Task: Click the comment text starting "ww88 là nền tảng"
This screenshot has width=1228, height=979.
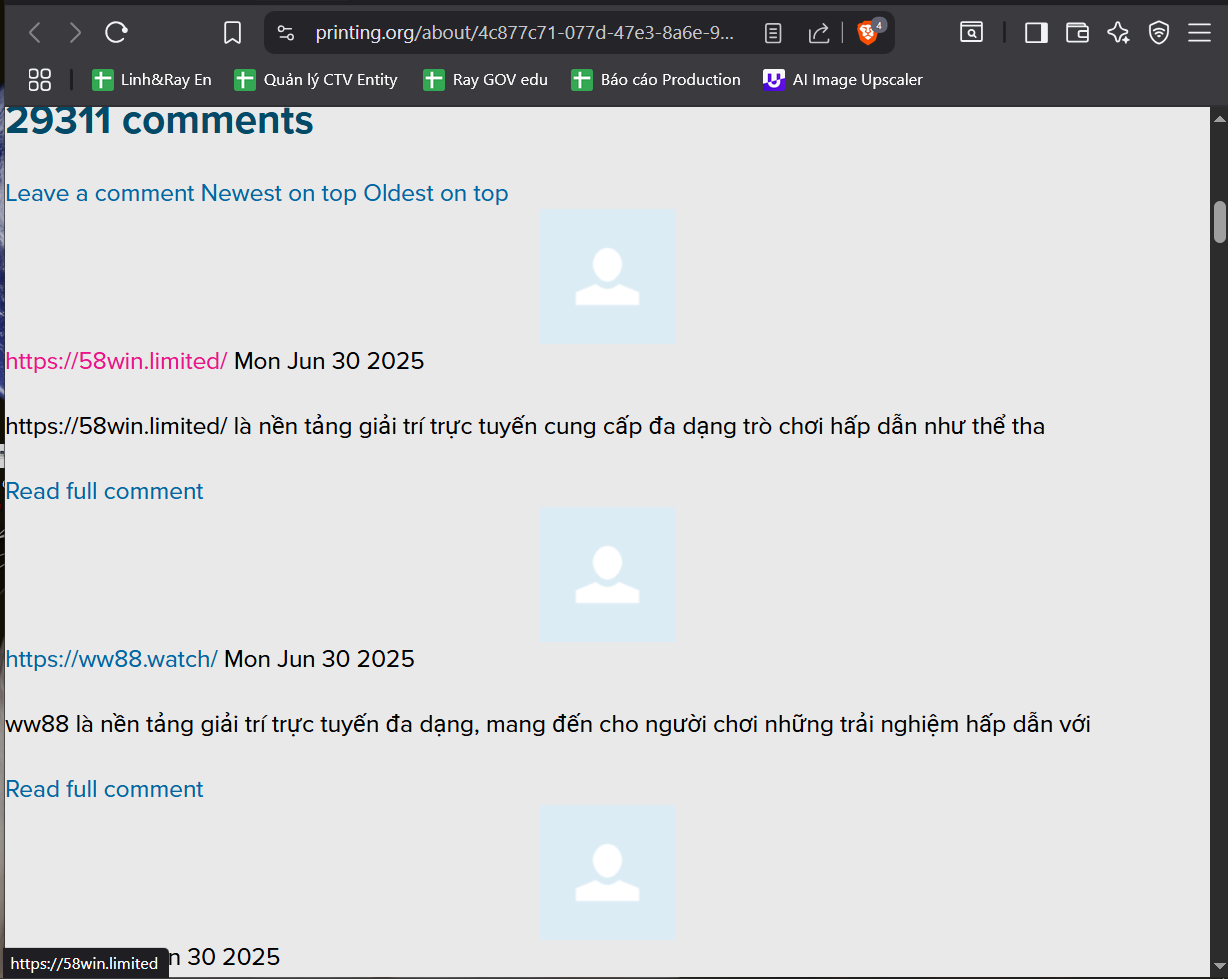Action: pyautogui.click(x=548, y=725)
